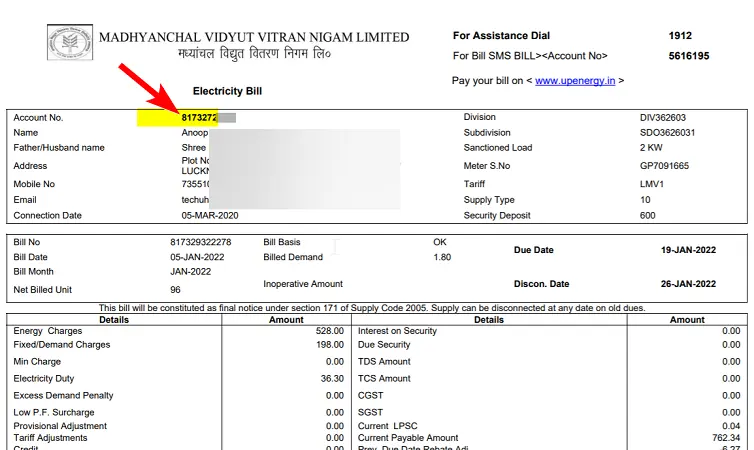Select Energy Charges amount 528.00

[329, 331]
